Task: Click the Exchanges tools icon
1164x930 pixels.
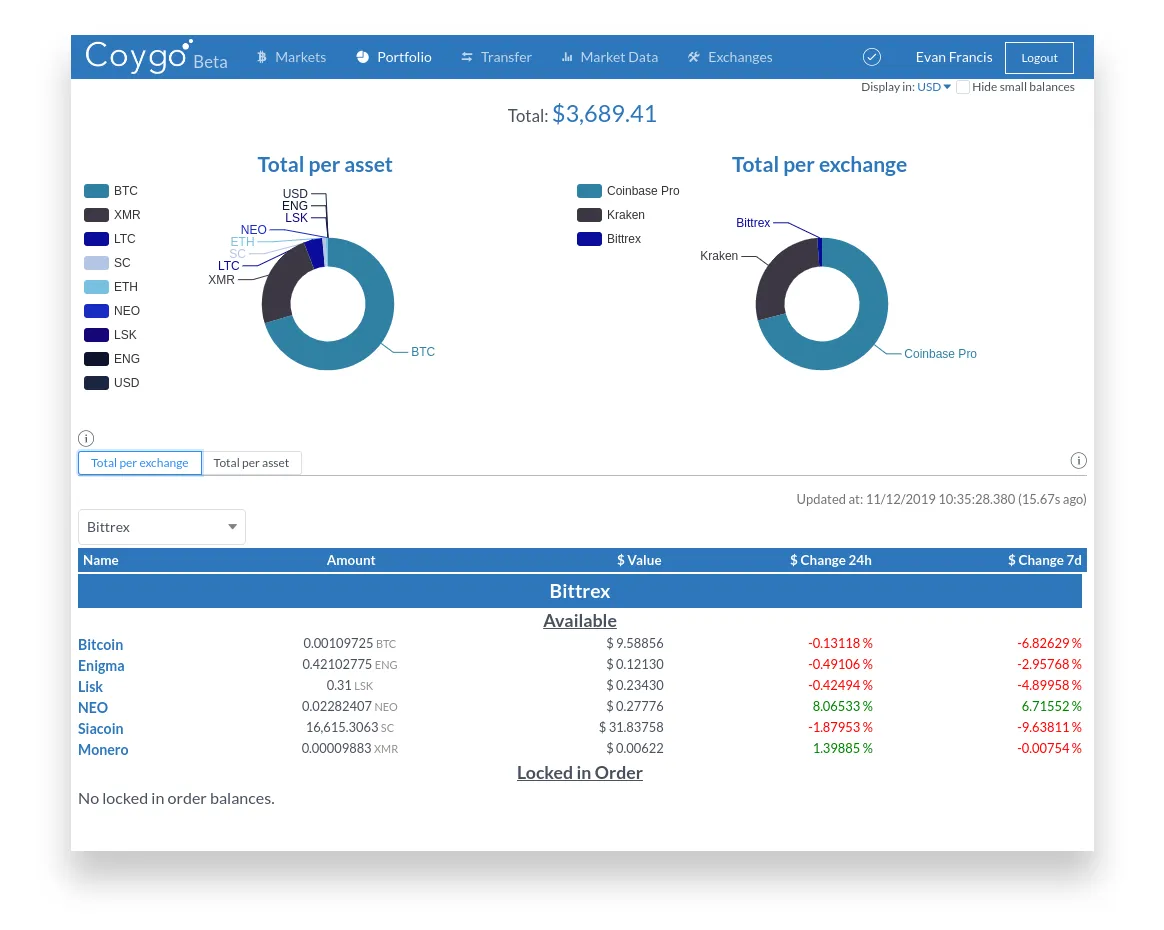Action: point(693,57)
